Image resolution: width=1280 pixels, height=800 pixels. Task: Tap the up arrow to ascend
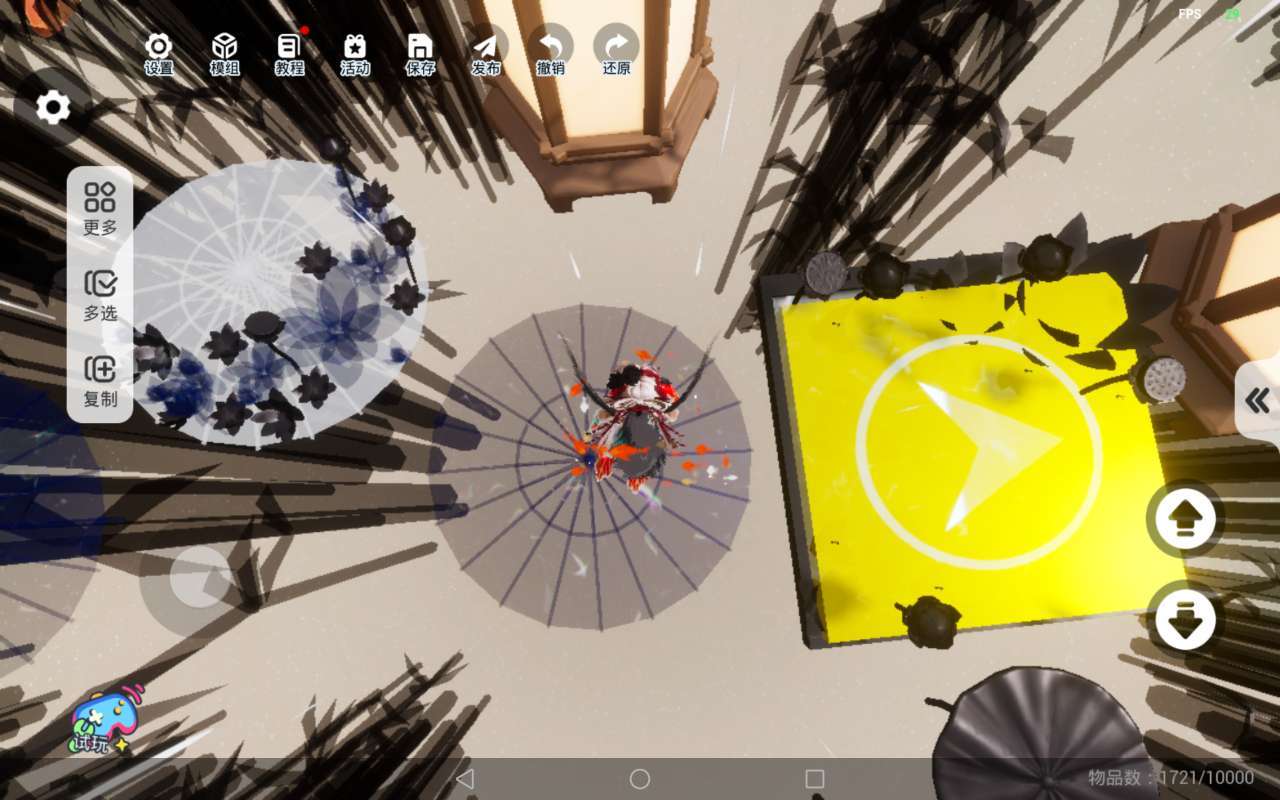[1185, 519]
